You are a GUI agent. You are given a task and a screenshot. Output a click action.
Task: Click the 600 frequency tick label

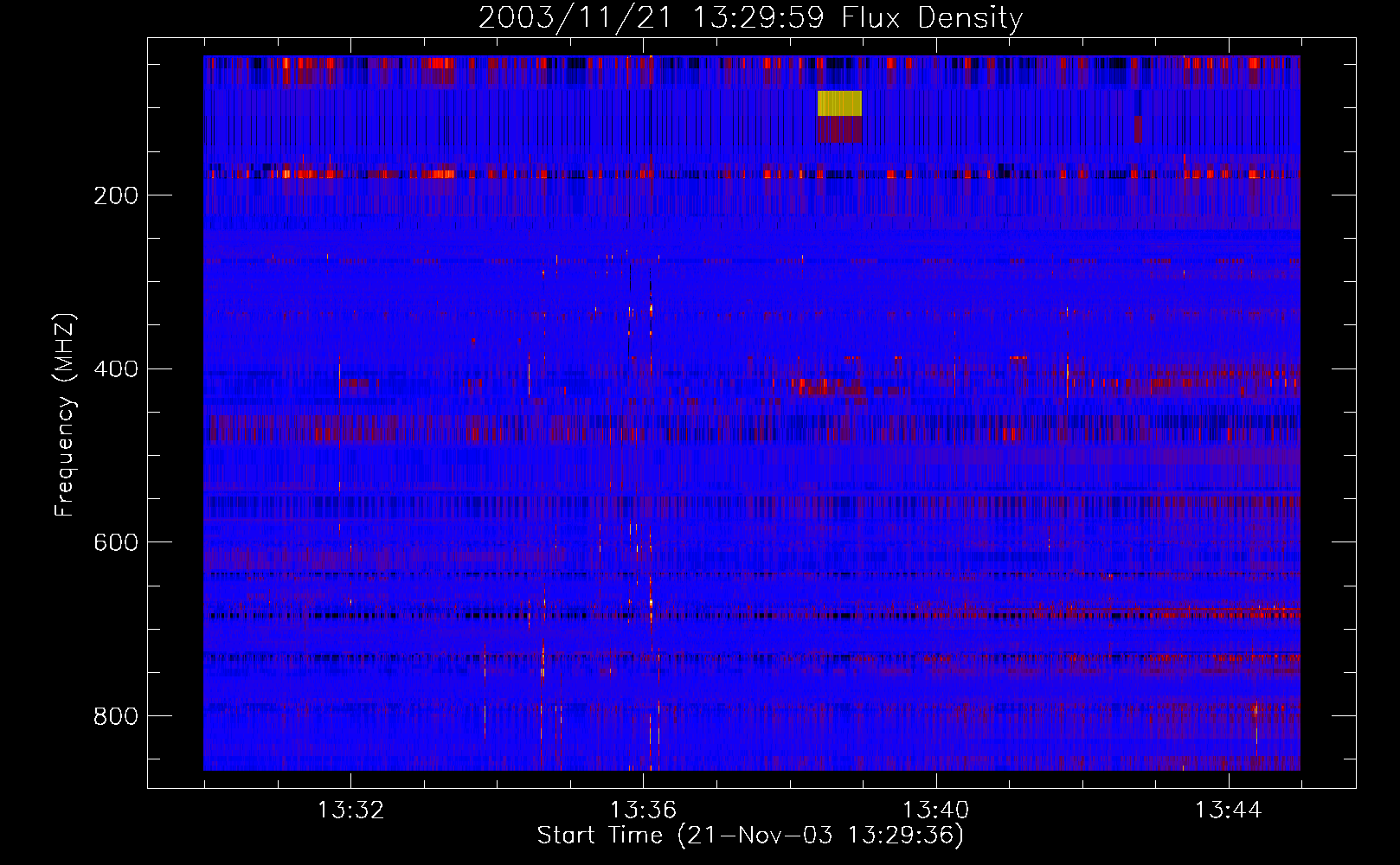(116, 542)
